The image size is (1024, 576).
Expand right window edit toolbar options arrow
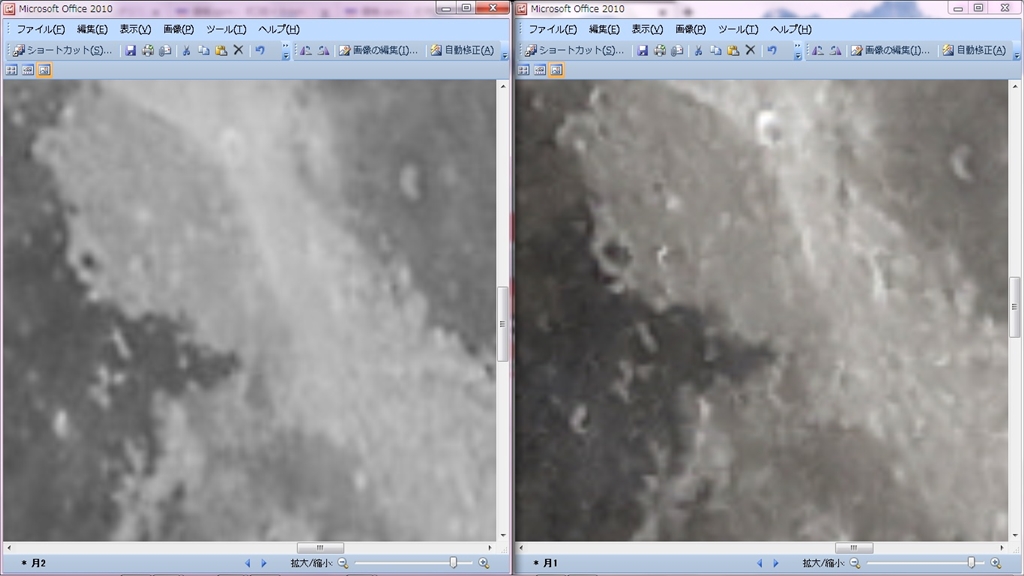click(x=1017, y=51)
